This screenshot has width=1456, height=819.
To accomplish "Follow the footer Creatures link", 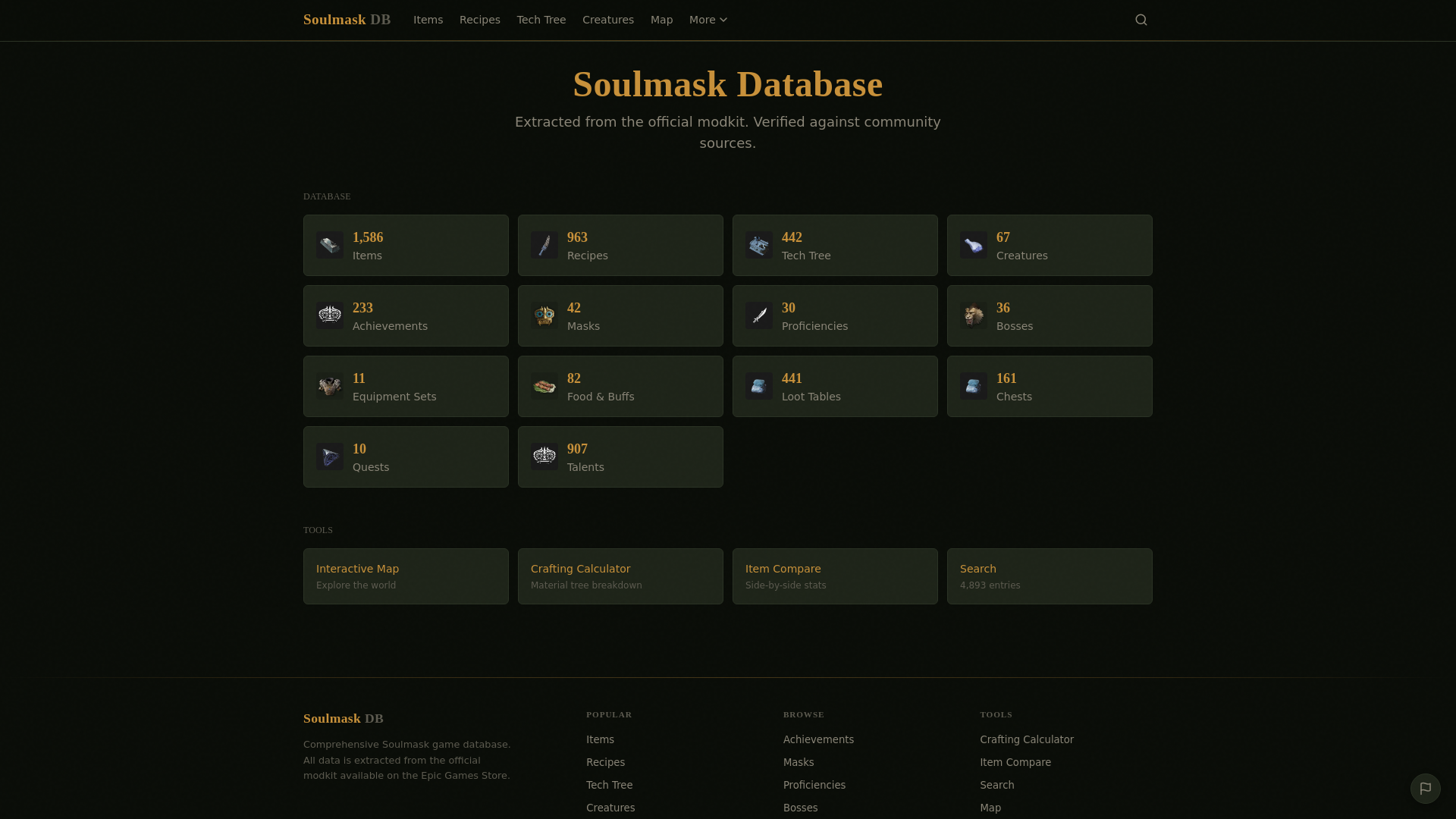I will tap(610, 808).
